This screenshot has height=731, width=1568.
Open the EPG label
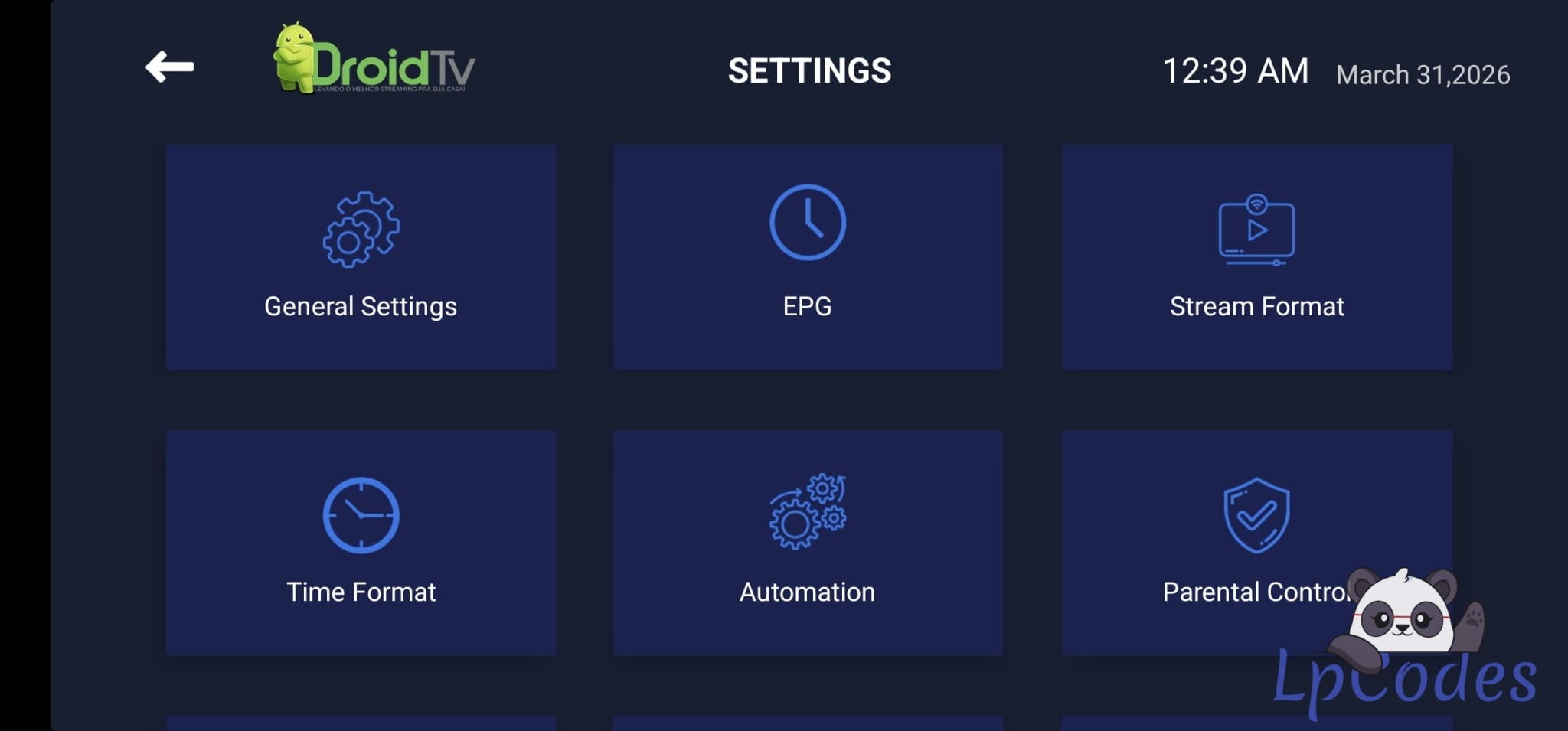click(807, 306)
